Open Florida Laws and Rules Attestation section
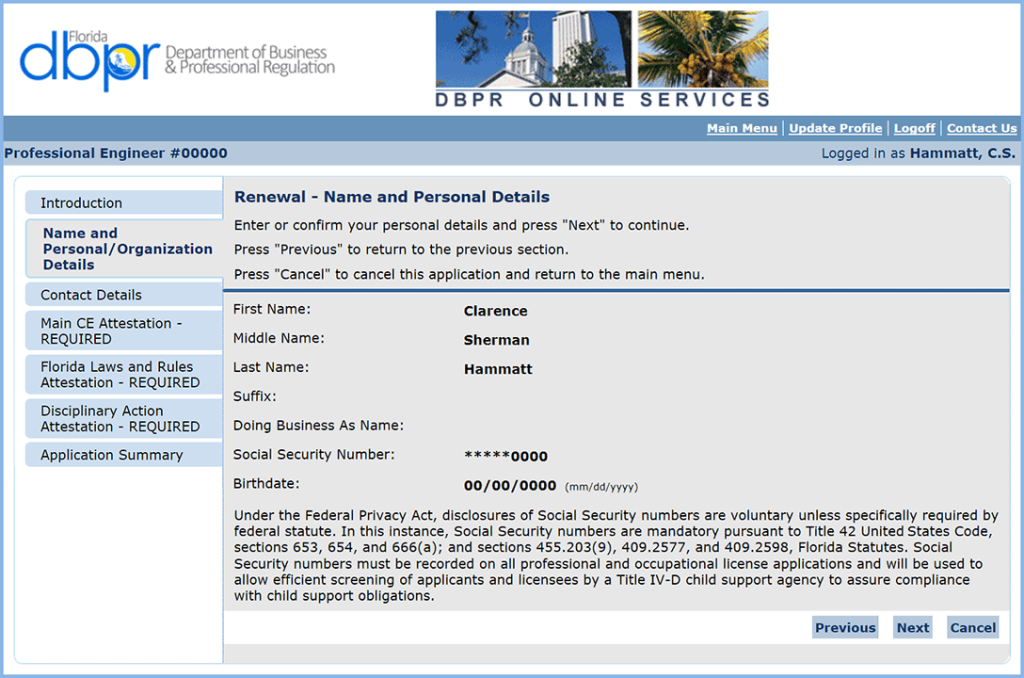The height and width of the screenshot is (678, 1024). (122, 374)
